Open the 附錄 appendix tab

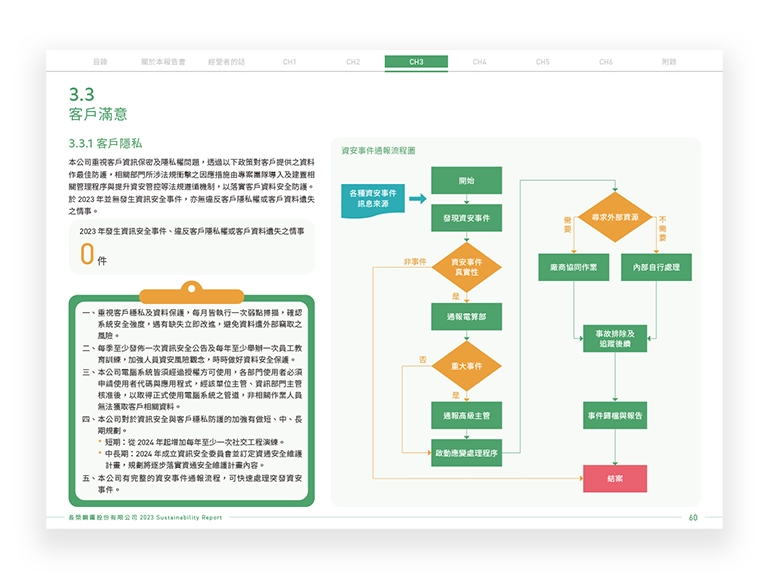click(669, 62)
